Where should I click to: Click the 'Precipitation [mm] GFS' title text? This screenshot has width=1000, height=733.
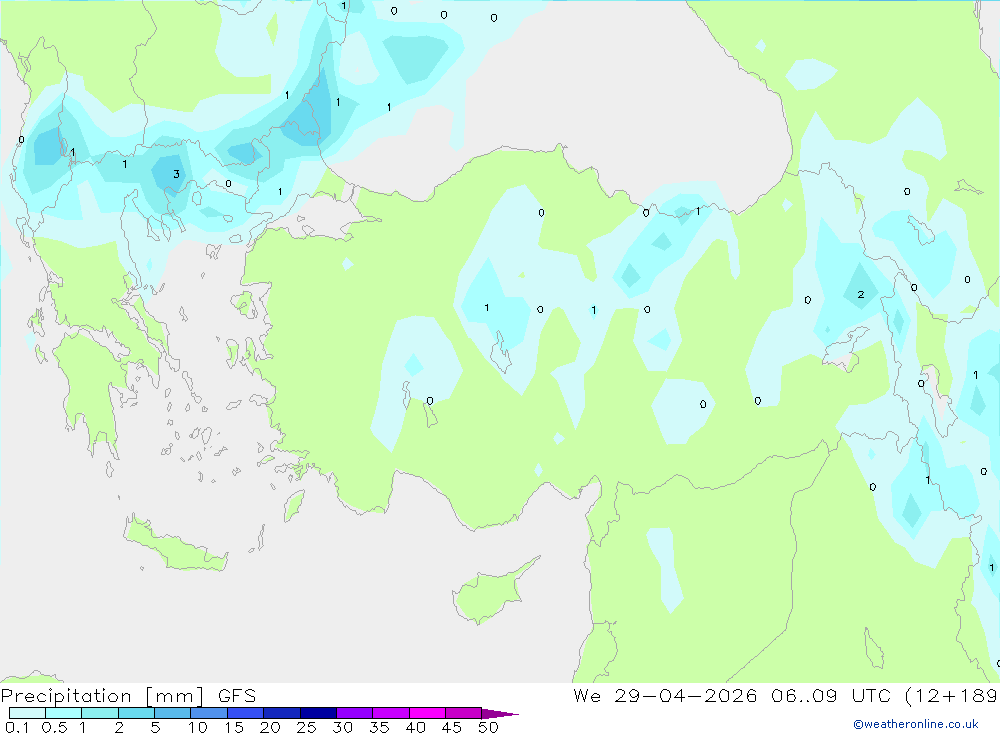pyautogui.click(x=128, y=696)
